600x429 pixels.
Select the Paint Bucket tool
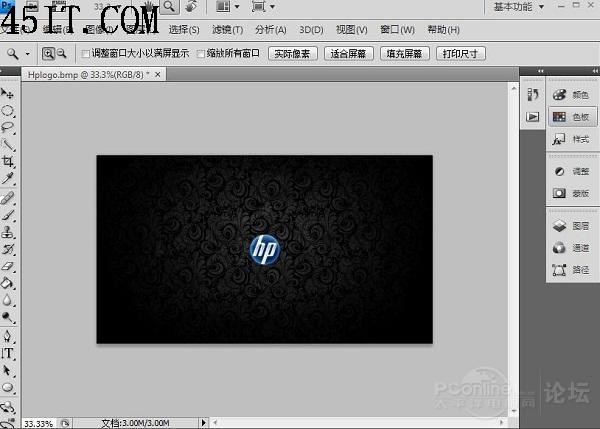pos(7,283)
